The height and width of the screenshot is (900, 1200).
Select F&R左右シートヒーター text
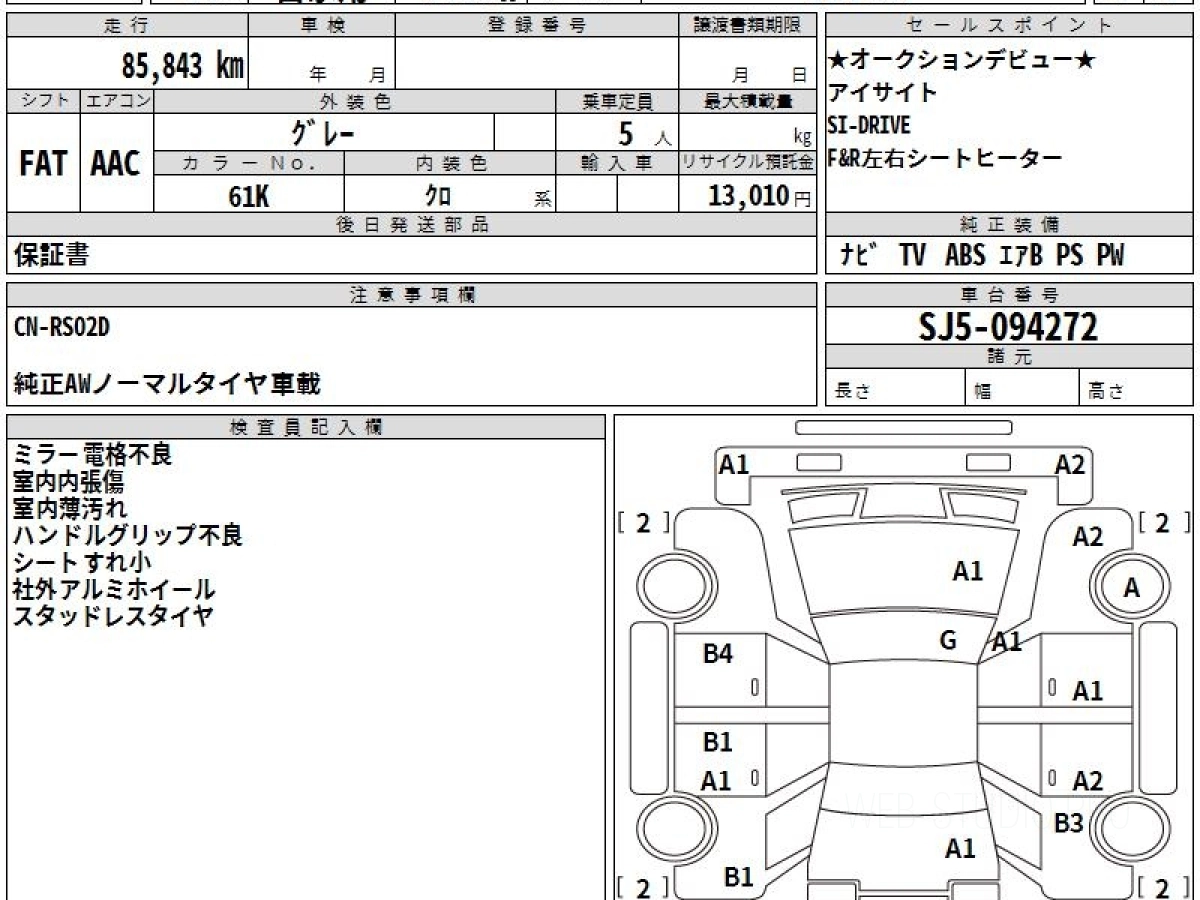[x=945, y=158]
